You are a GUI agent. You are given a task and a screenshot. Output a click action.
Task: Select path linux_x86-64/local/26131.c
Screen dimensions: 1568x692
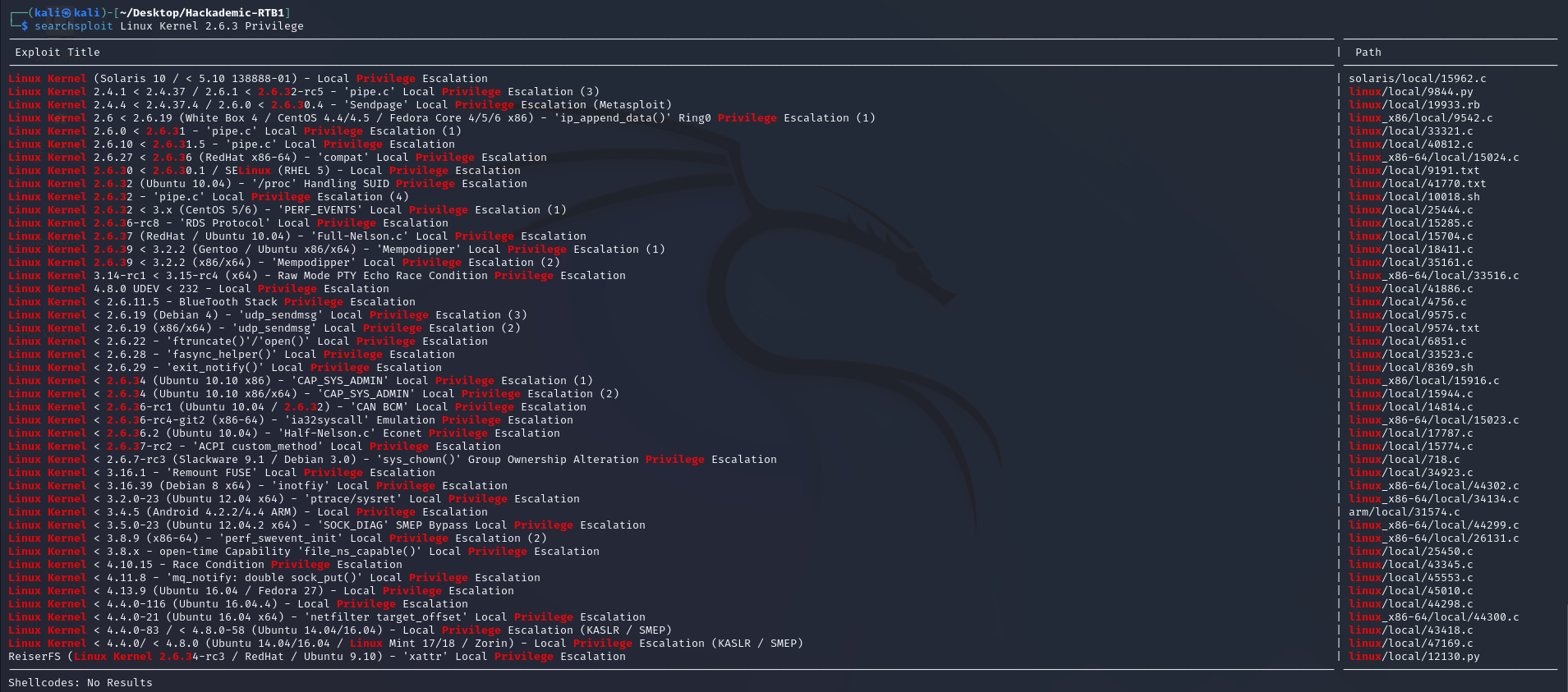pos(1434,538)
